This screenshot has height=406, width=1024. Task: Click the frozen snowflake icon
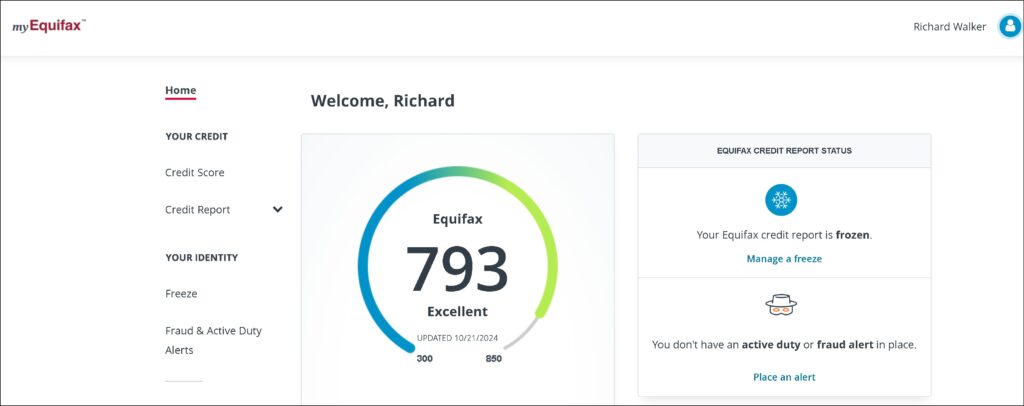(x=781, y=200)
